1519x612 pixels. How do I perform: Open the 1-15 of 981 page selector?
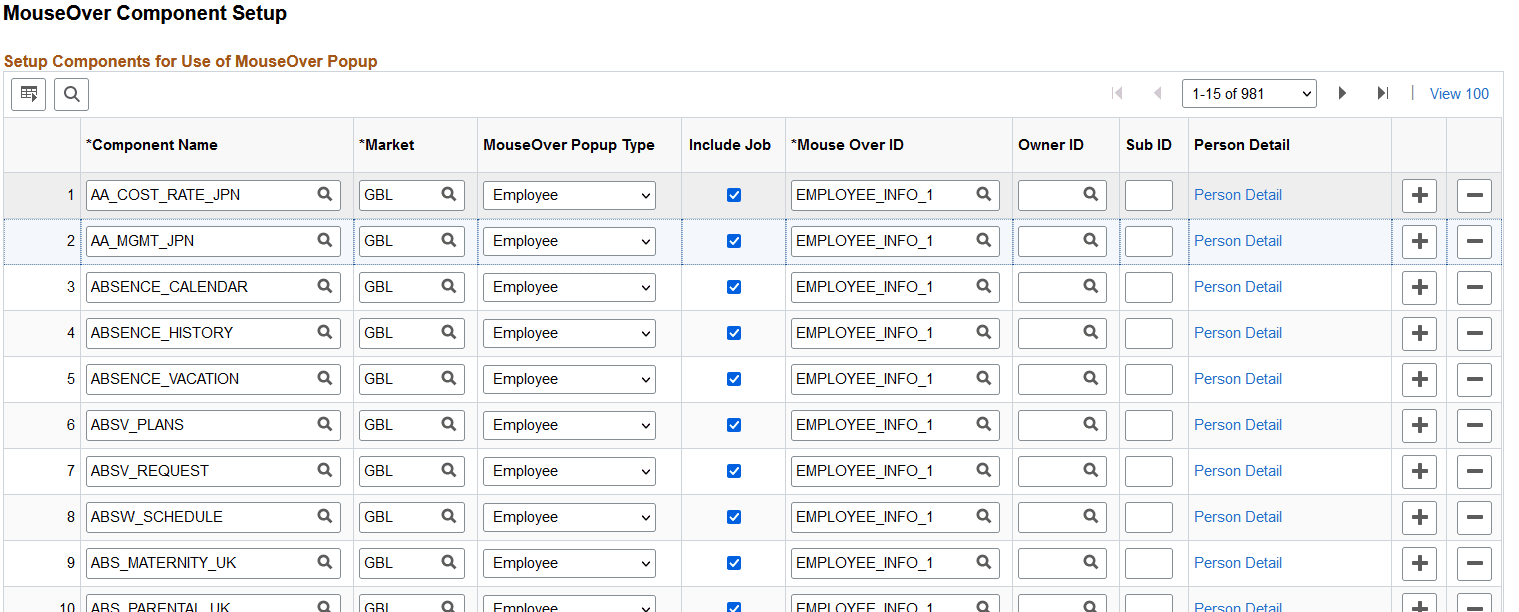click(x=1249, y=93)
